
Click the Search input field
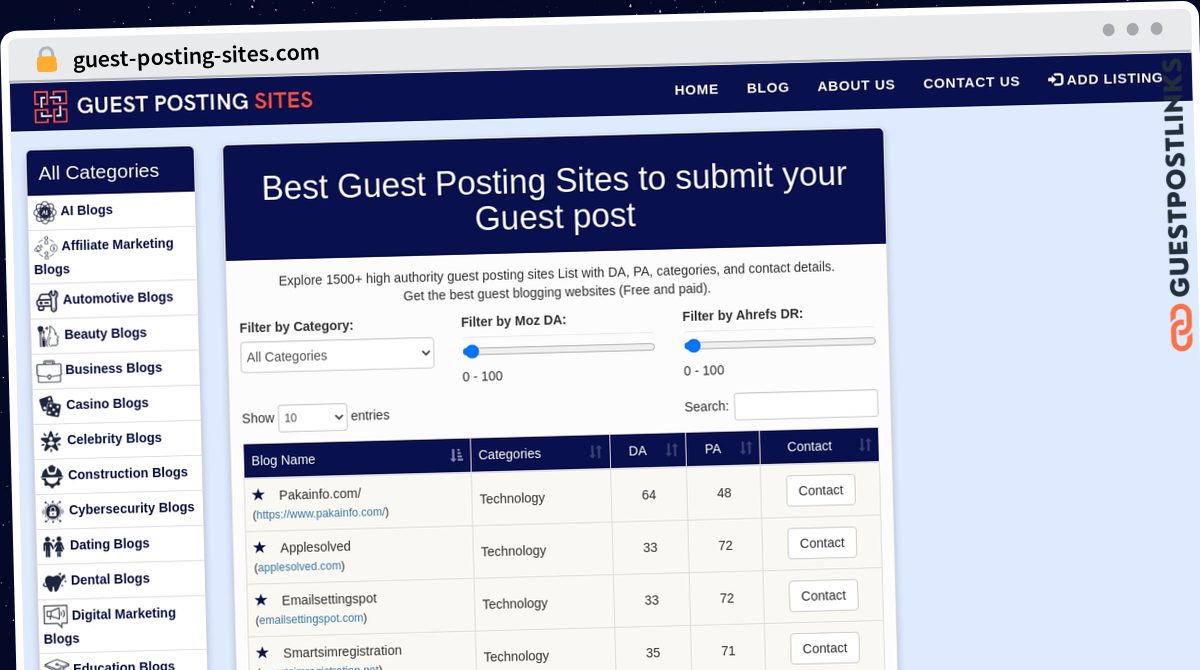tap(806, 404)
